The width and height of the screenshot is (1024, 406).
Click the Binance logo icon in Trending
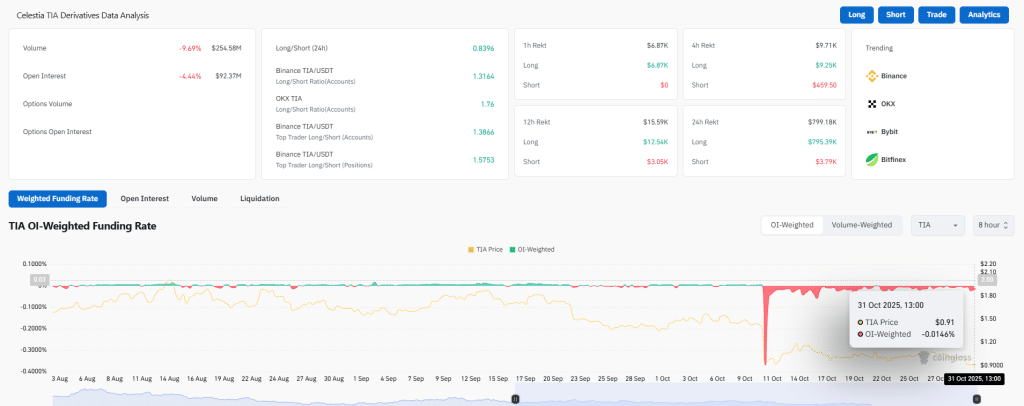point(871,76)
